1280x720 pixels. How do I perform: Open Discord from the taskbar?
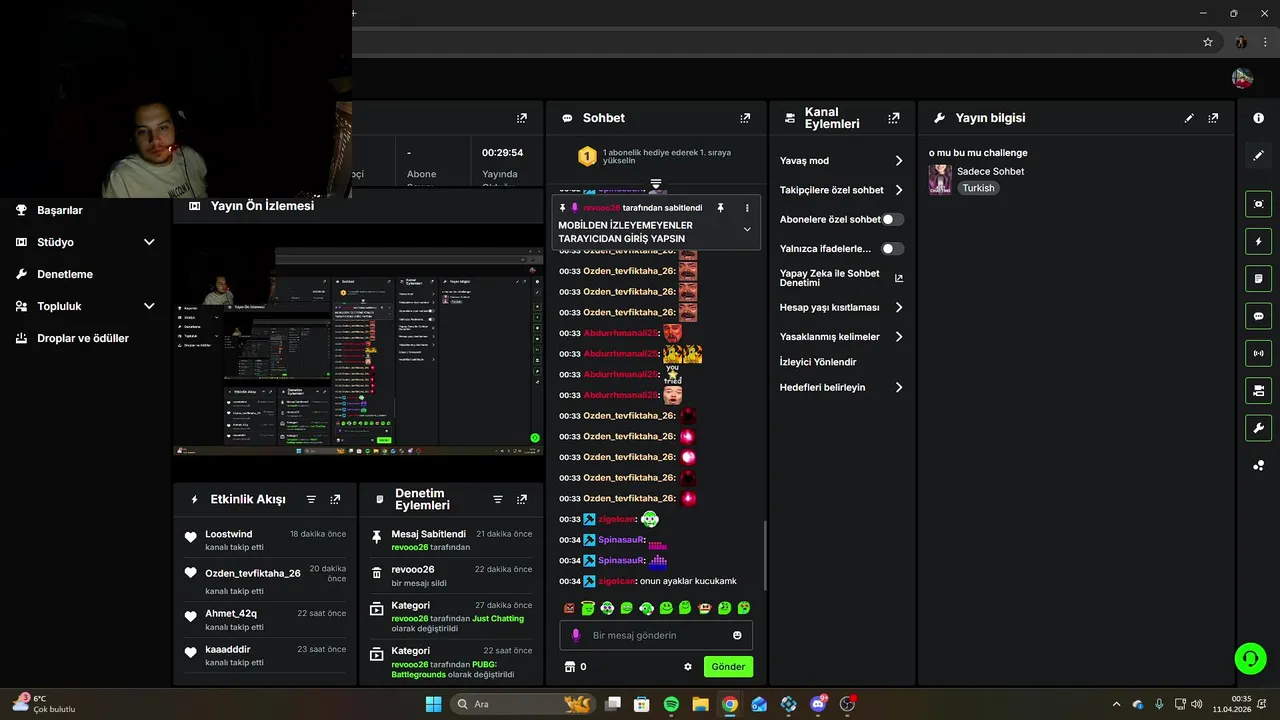pyautogui.click(x=818, y=704)
